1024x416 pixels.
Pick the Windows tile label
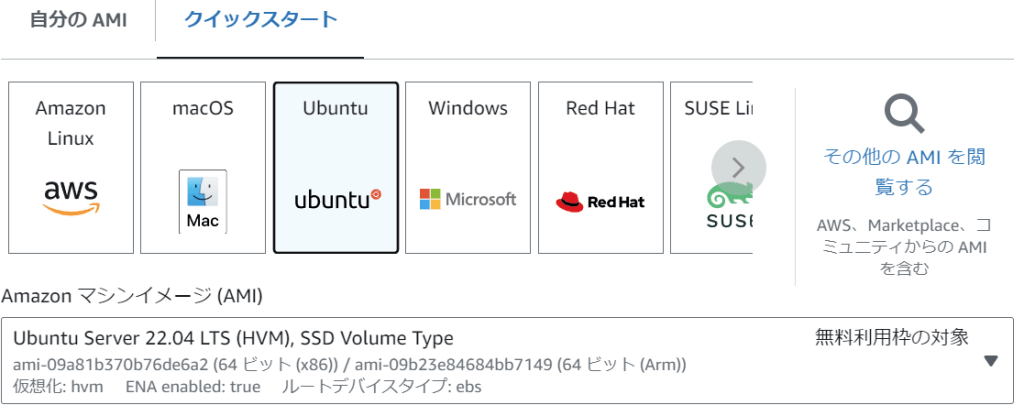[468, 108]
